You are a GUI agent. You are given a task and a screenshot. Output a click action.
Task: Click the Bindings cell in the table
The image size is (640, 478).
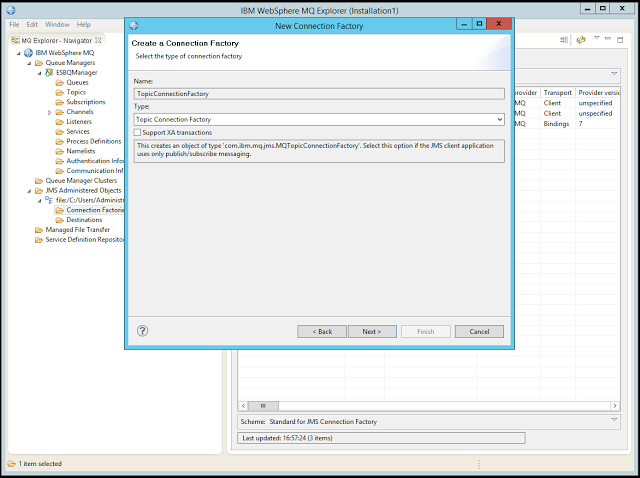pyautogui.click(x=556, y=124)
